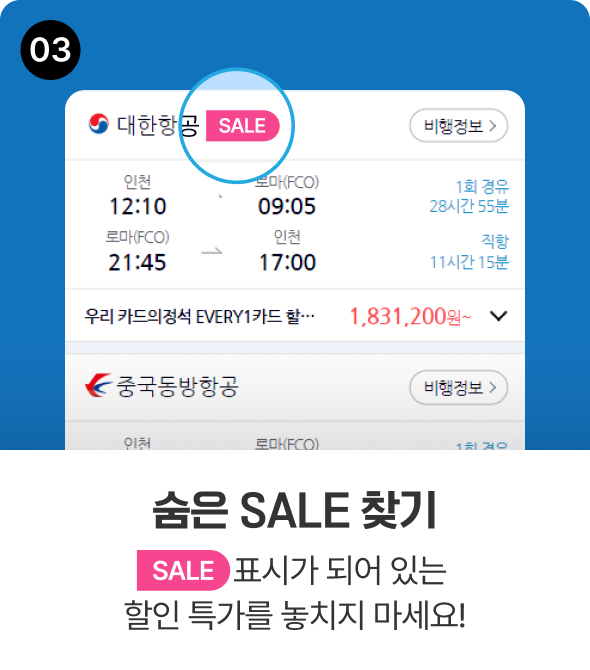Click the SALE label in the bottom description
Viewport: 590px width, 670px height.
click(183, 570)
